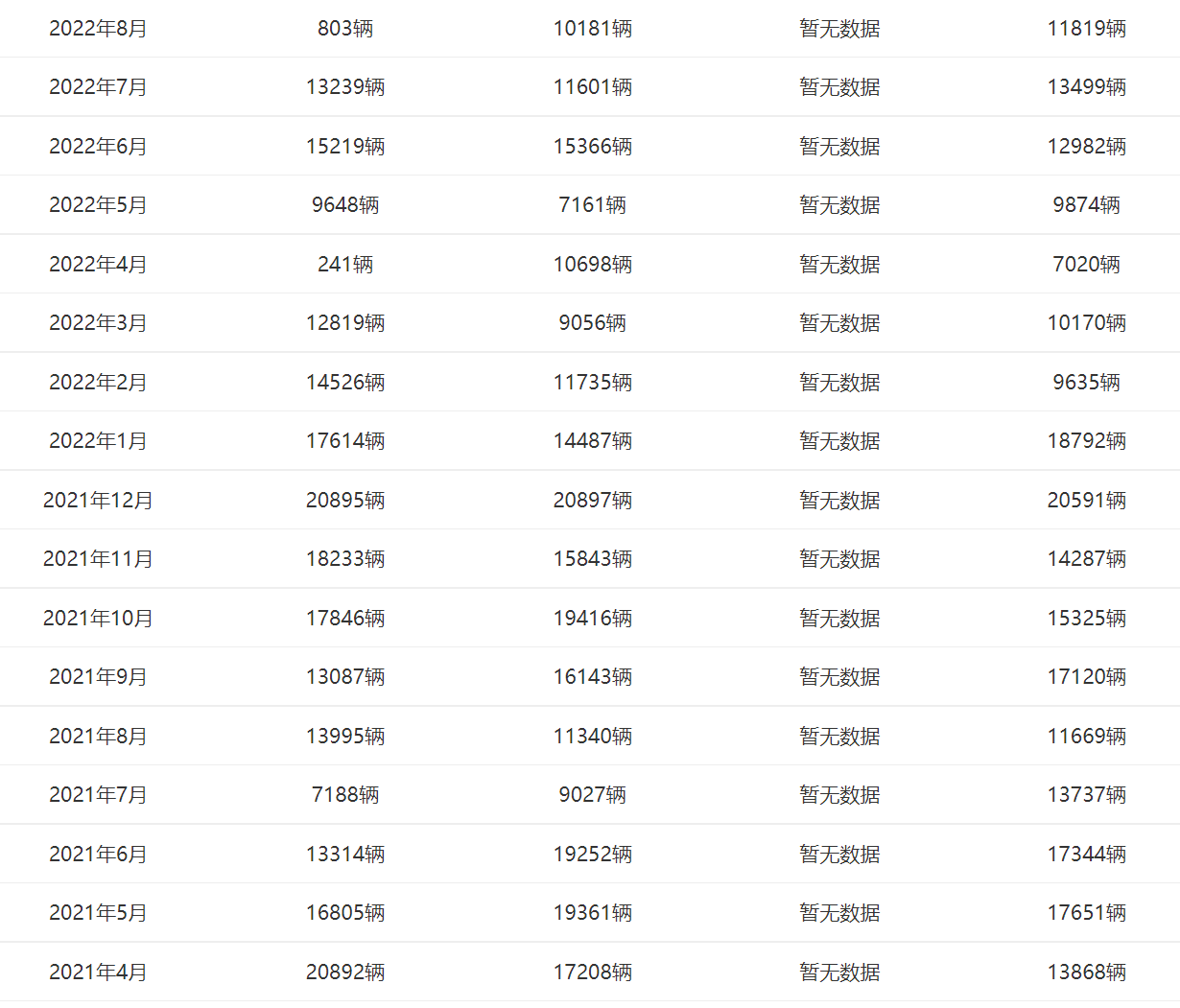Click the 19252辆 cell in 2021年6月
This screenshot has height=1008, width=1180.
592,855
